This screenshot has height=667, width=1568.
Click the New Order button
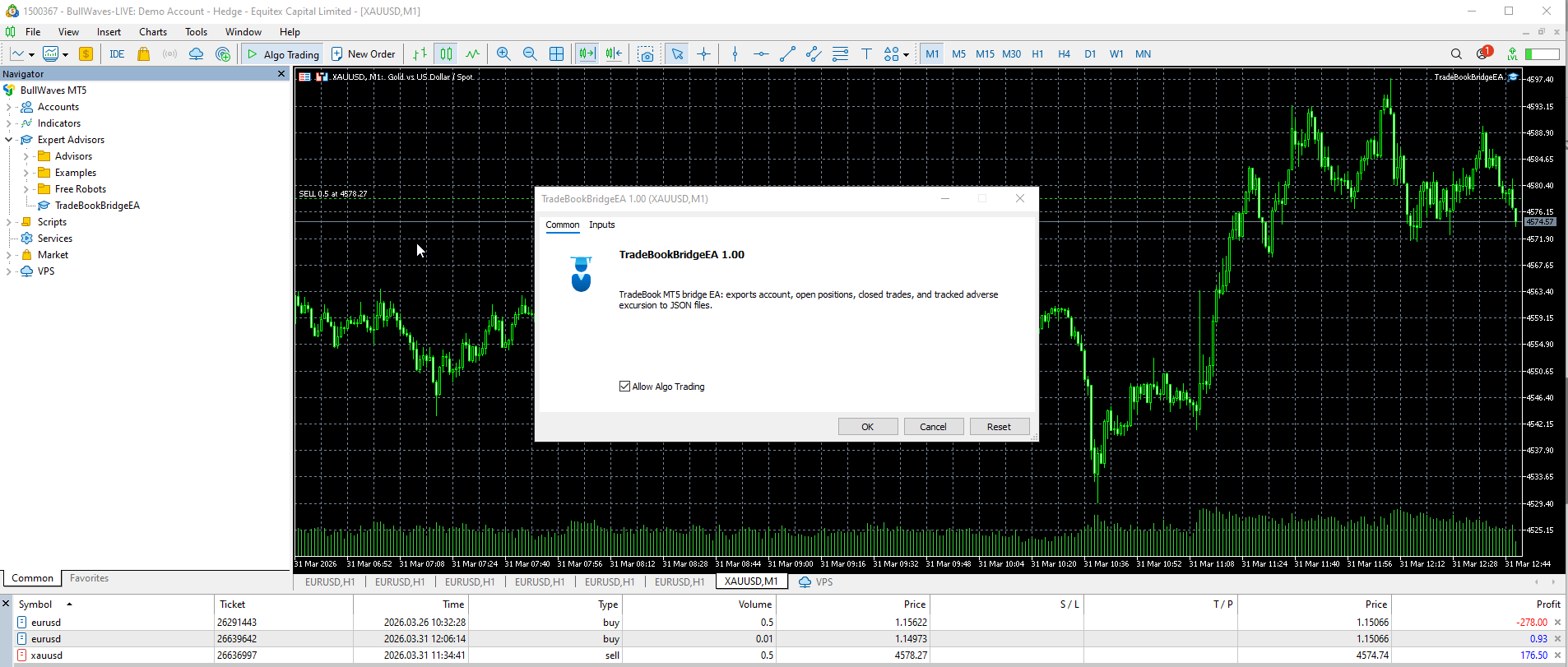click(x=363, y=54)
